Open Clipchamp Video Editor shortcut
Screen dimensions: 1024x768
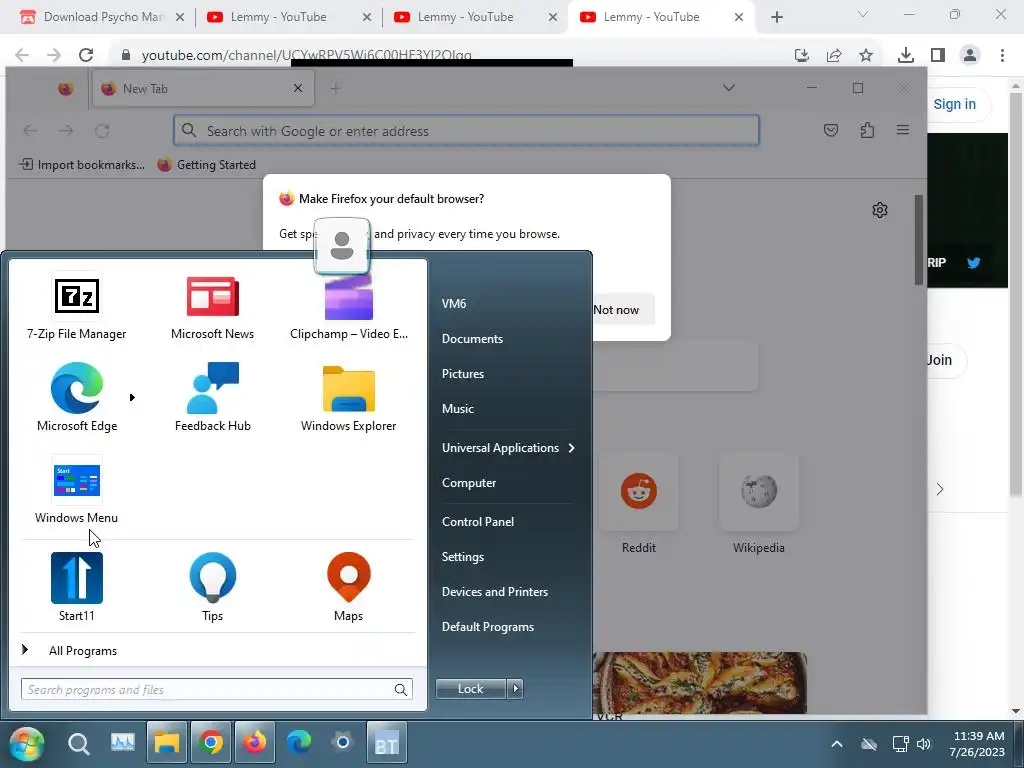tap(349, 306)
